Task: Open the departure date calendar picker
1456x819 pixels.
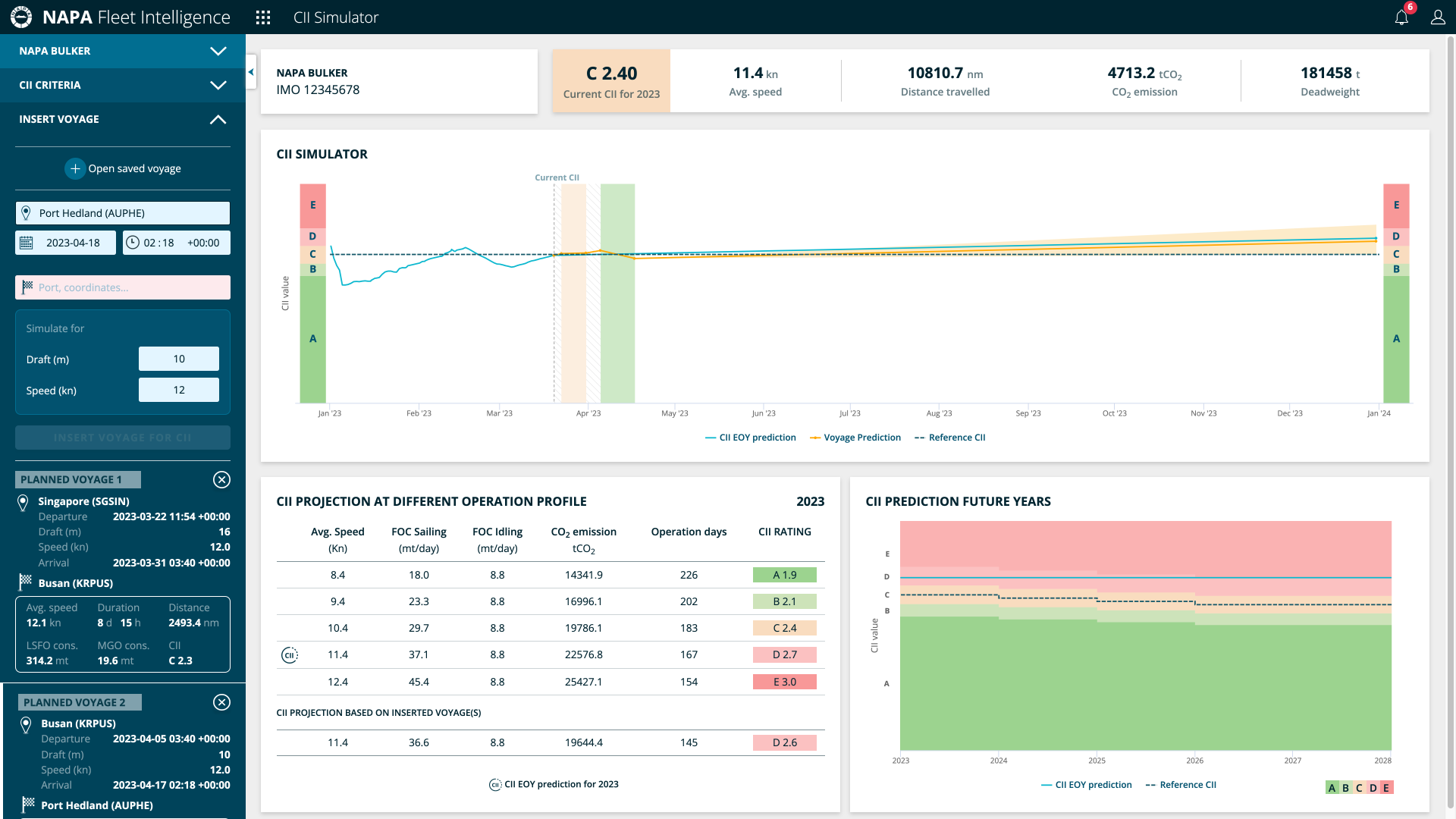Action: pos(27,243)
